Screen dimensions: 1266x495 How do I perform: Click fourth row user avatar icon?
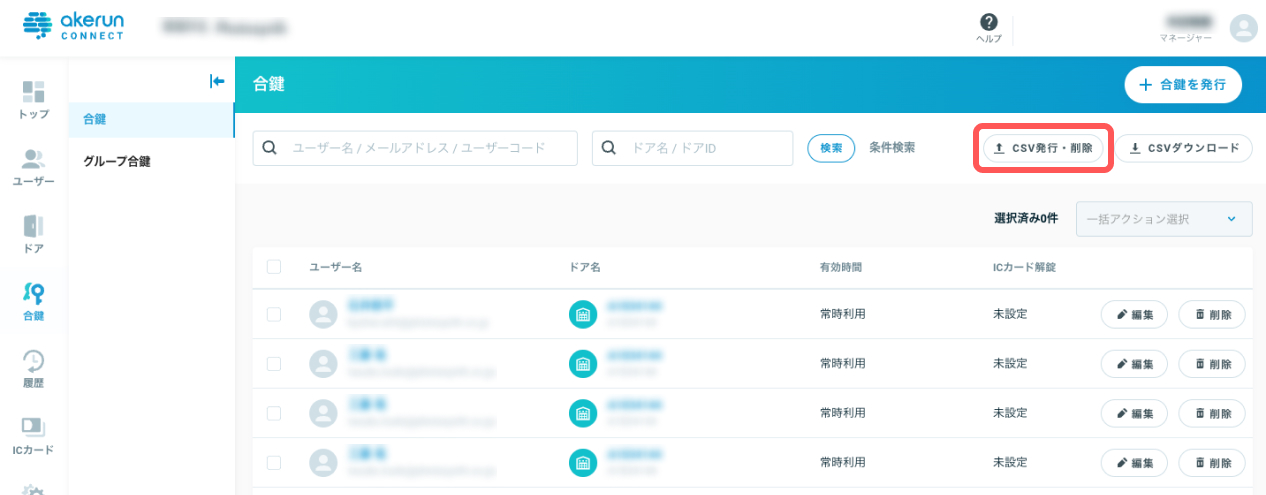pyautogui.click(x=323, y=463)
